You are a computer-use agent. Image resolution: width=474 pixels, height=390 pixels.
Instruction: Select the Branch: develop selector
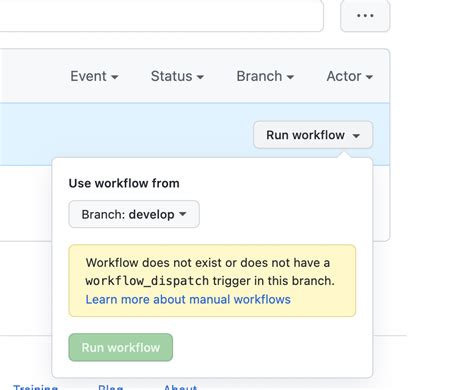(x=134, y=214)
